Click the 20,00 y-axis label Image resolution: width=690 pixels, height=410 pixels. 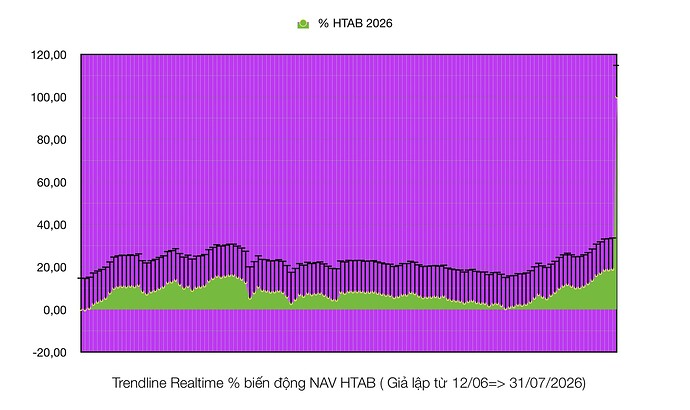(51, 267)
